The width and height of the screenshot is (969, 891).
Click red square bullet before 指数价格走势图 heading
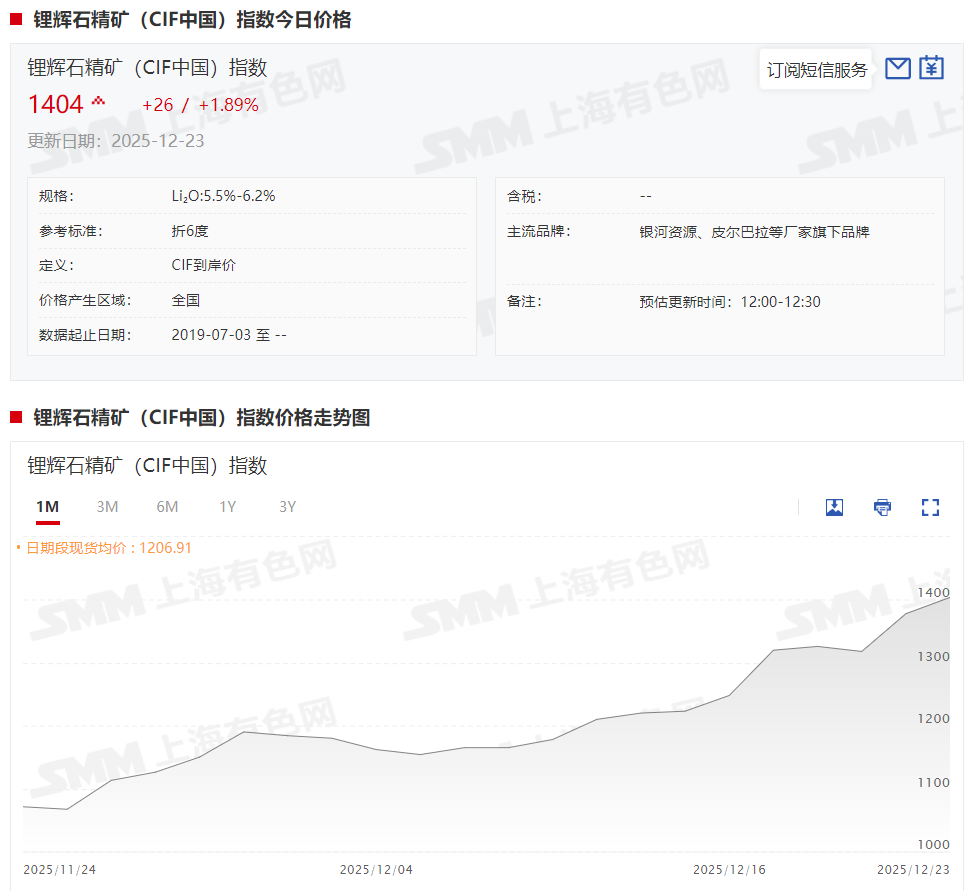(x=16, y=417)
